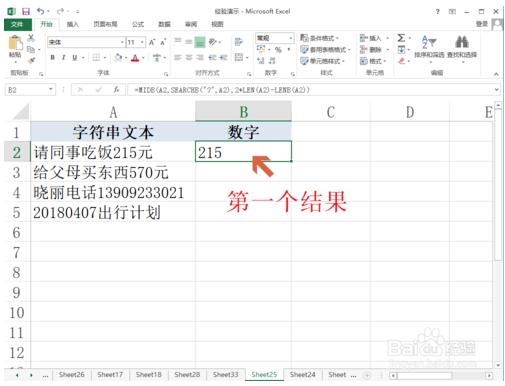Screen dimensions: 505x386
Task: Open Find and Select binoculars icon
Action: [462, 42]
